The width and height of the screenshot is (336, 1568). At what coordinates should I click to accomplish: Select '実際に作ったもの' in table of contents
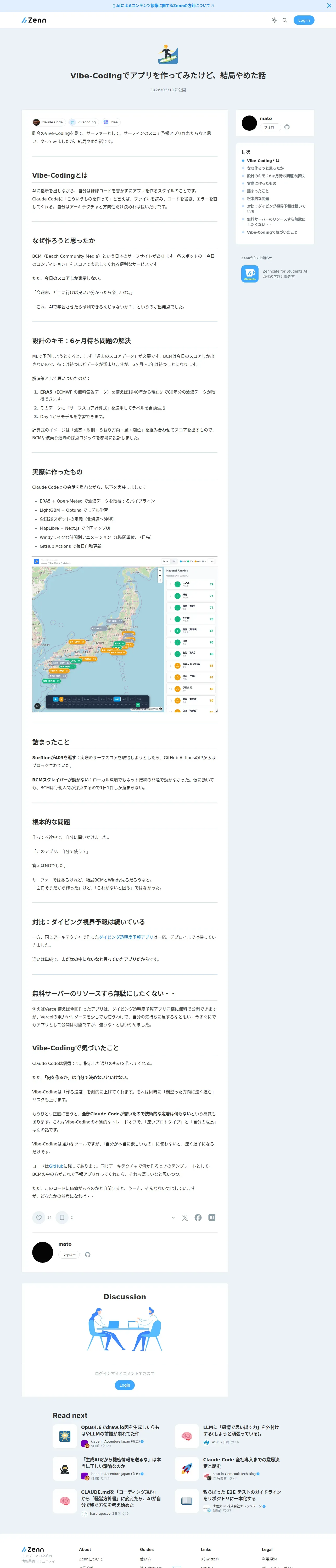(262, 183)
